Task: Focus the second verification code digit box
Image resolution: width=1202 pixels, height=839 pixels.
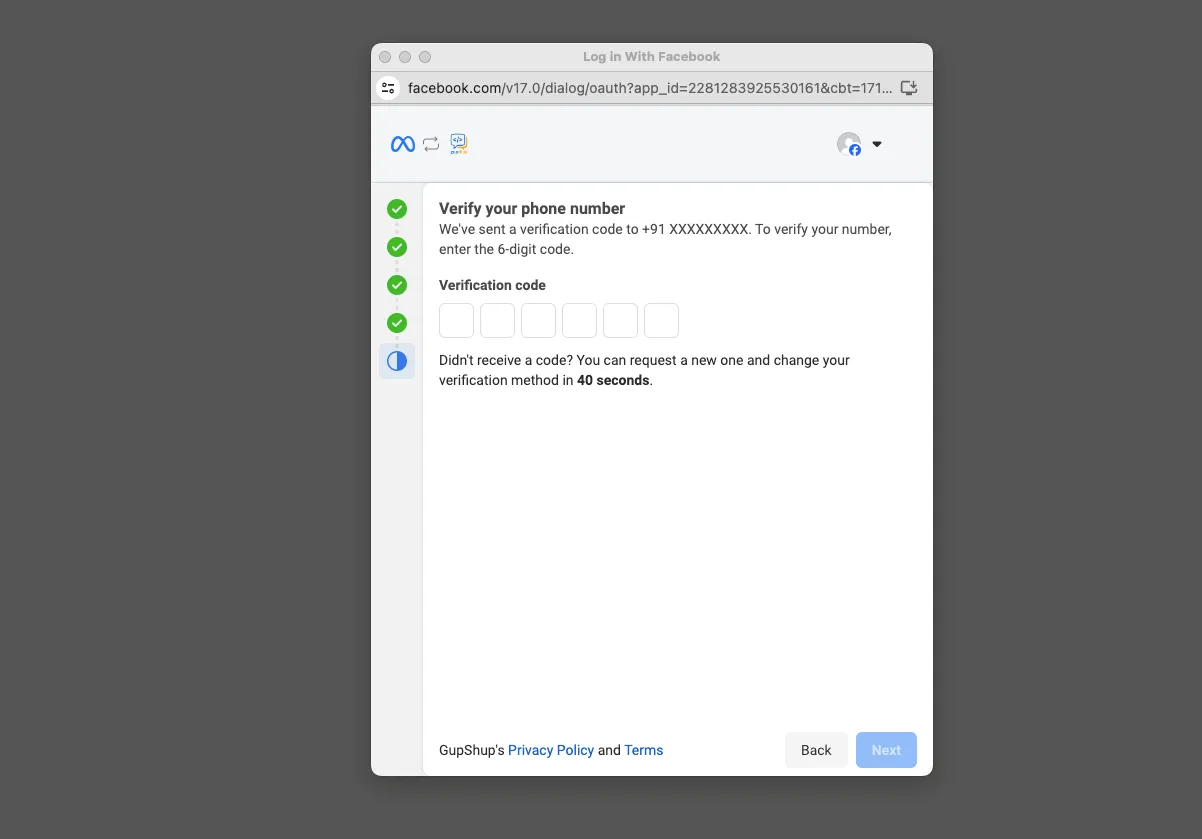Action: pyautogui.click(x=497, y=321)
